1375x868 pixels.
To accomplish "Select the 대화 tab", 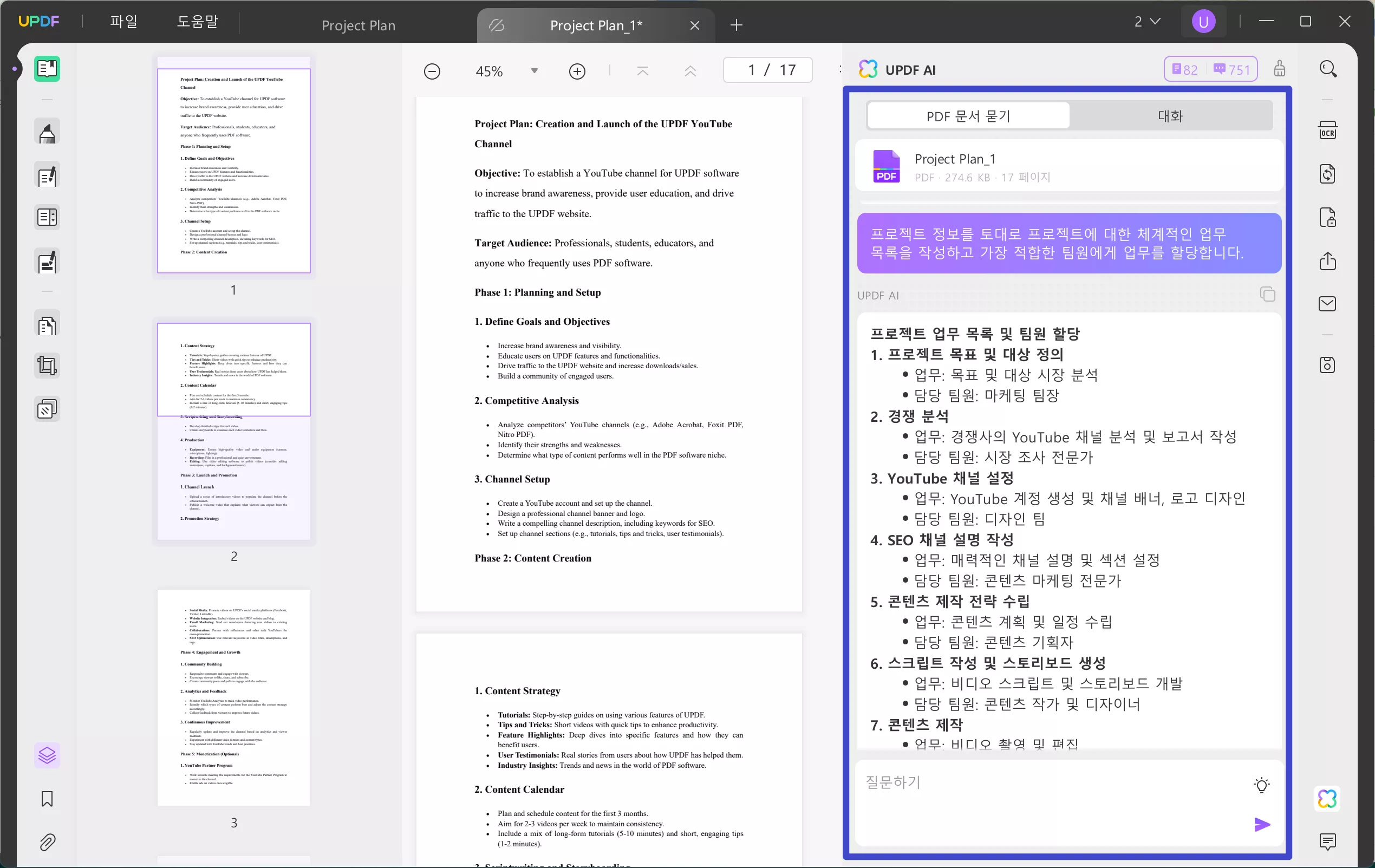I will pyautogui.click(x=1170, y=116).
